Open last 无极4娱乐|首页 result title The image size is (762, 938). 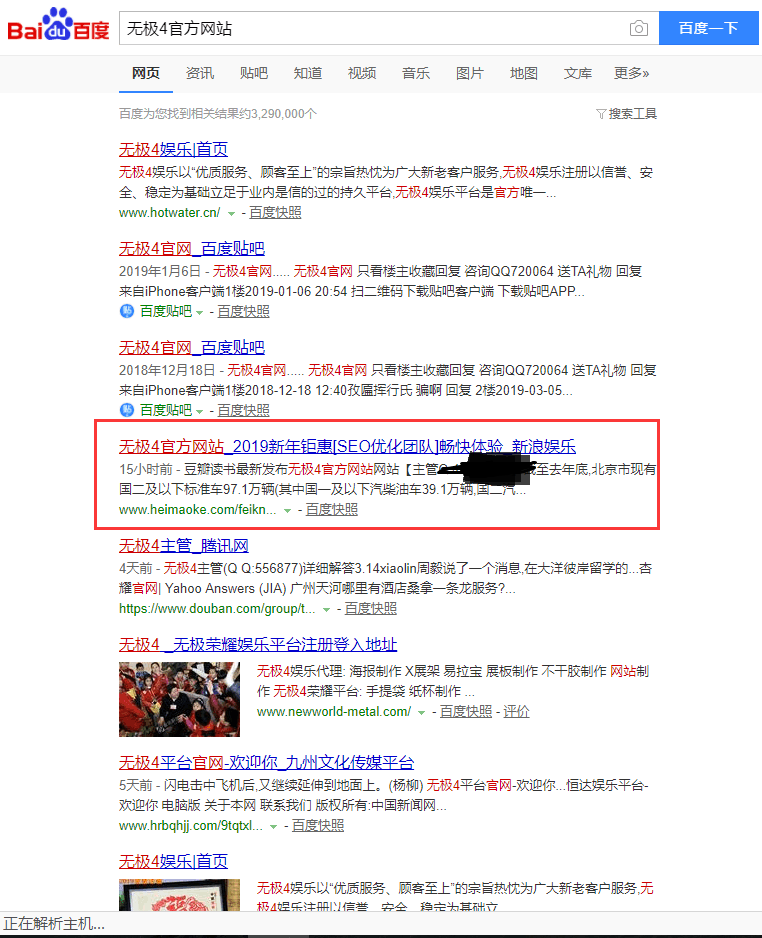pos(173,861)
